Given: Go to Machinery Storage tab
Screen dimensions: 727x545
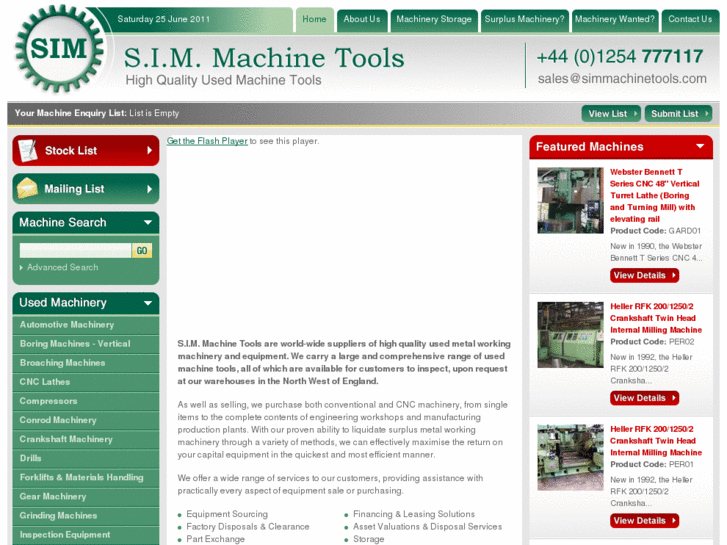Looking at the screenshot, I should (x=434, y=19).
